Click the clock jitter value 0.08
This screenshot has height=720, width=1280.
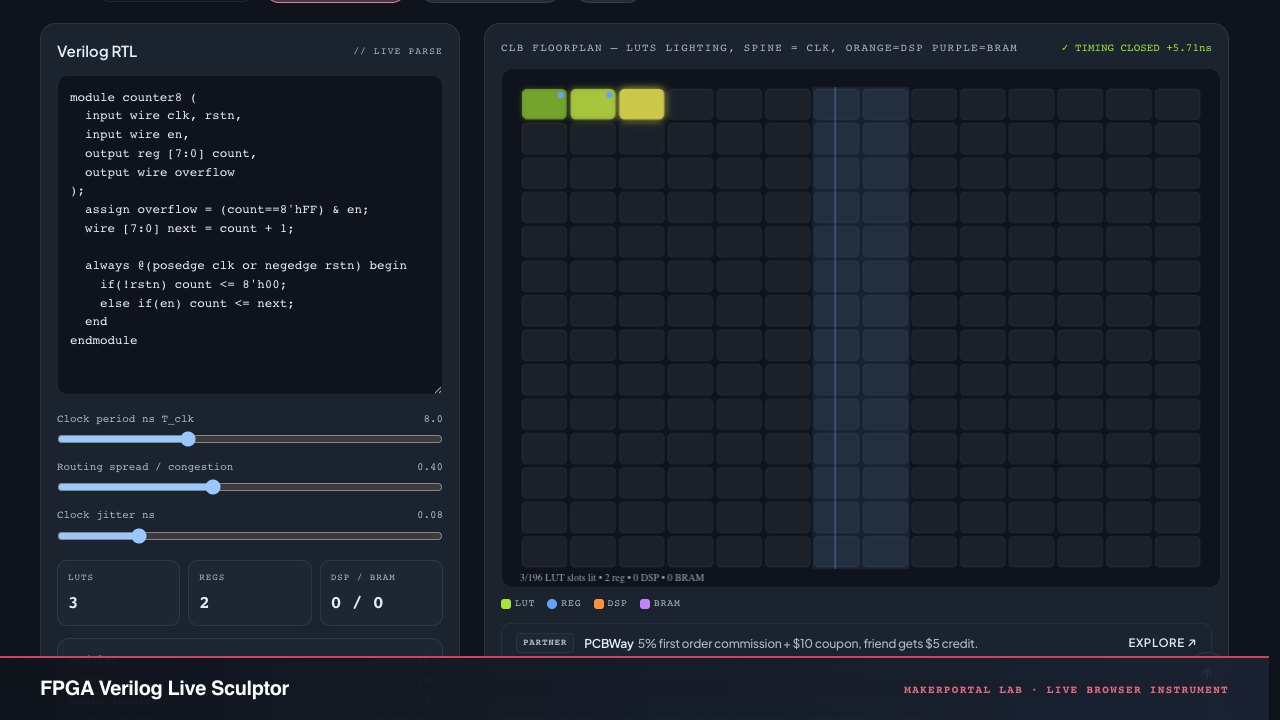coord(430,515)
